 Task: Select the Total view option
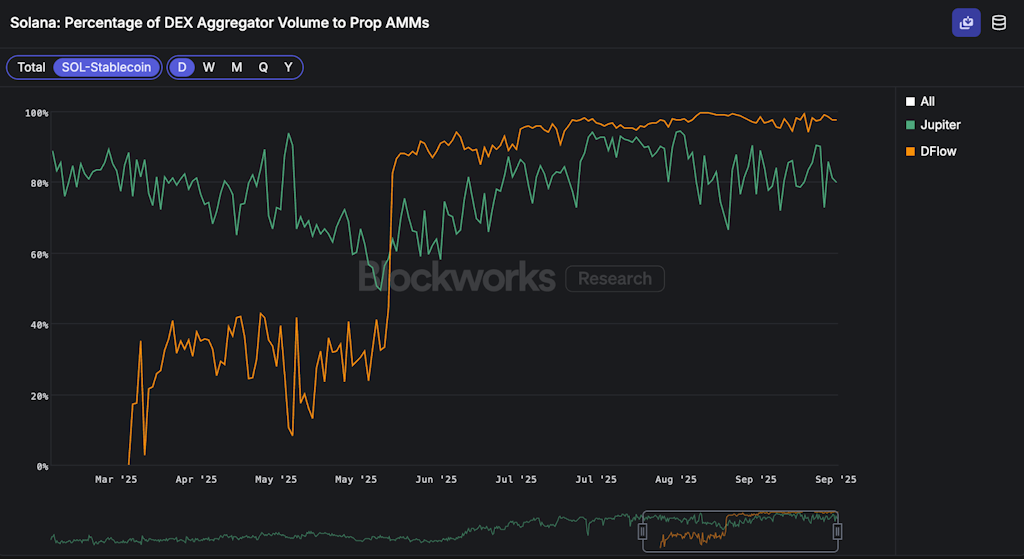(x=31, y=67)
